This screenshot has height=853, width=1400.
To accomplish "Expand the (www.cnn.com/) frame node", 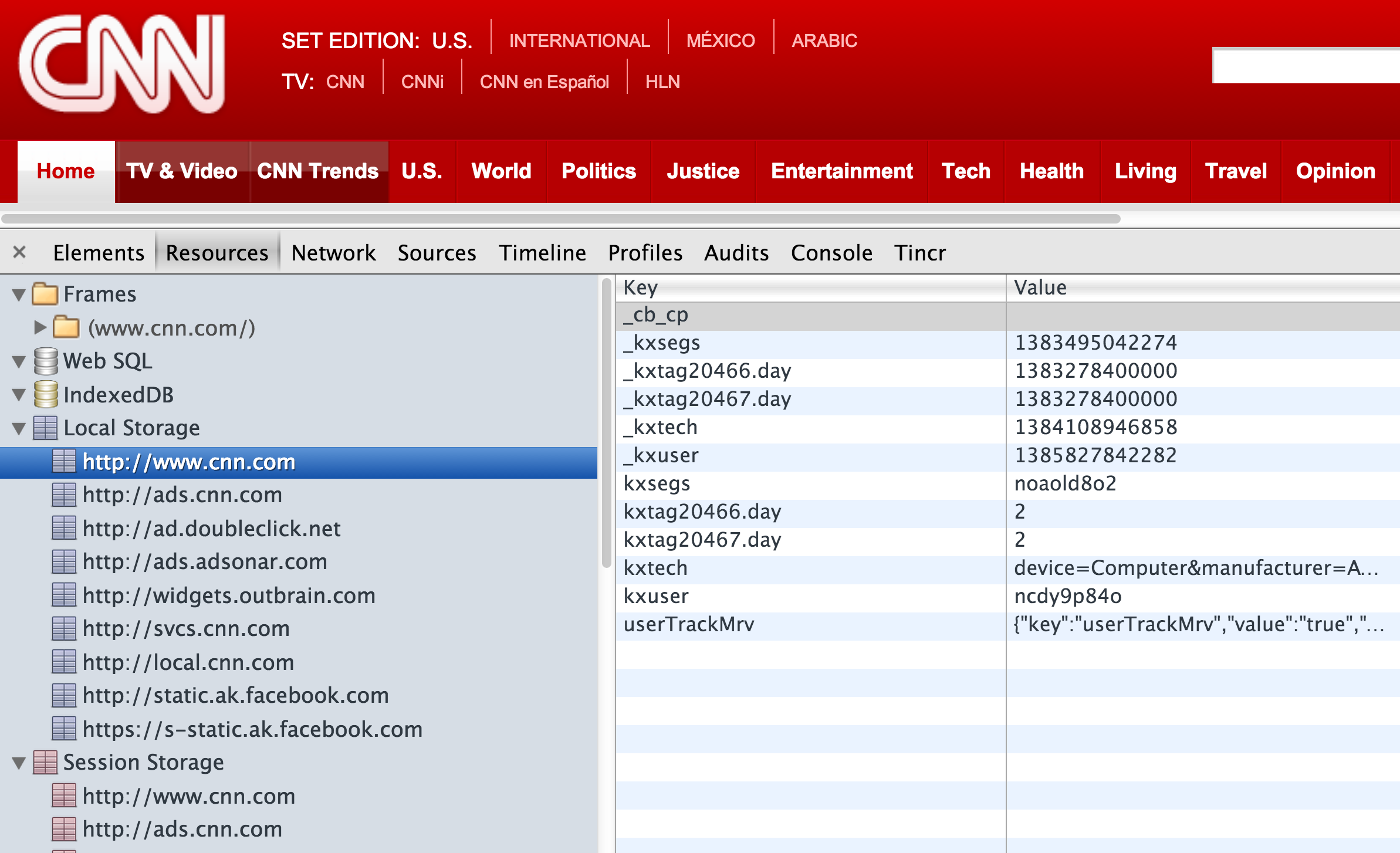I will pyautogui.click(x=39, y=327).
